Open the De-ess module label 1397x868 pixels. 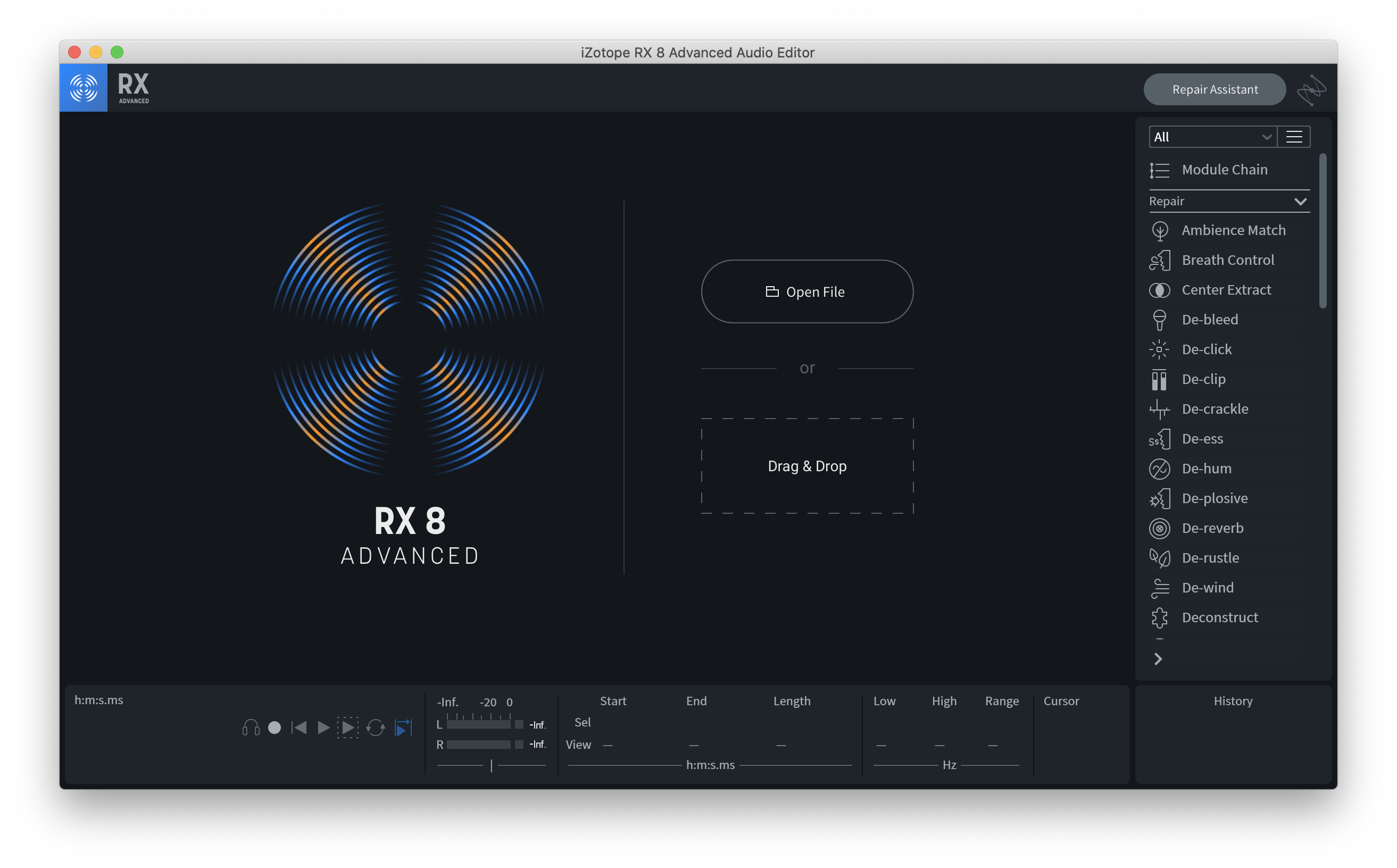coord(1202,439)
